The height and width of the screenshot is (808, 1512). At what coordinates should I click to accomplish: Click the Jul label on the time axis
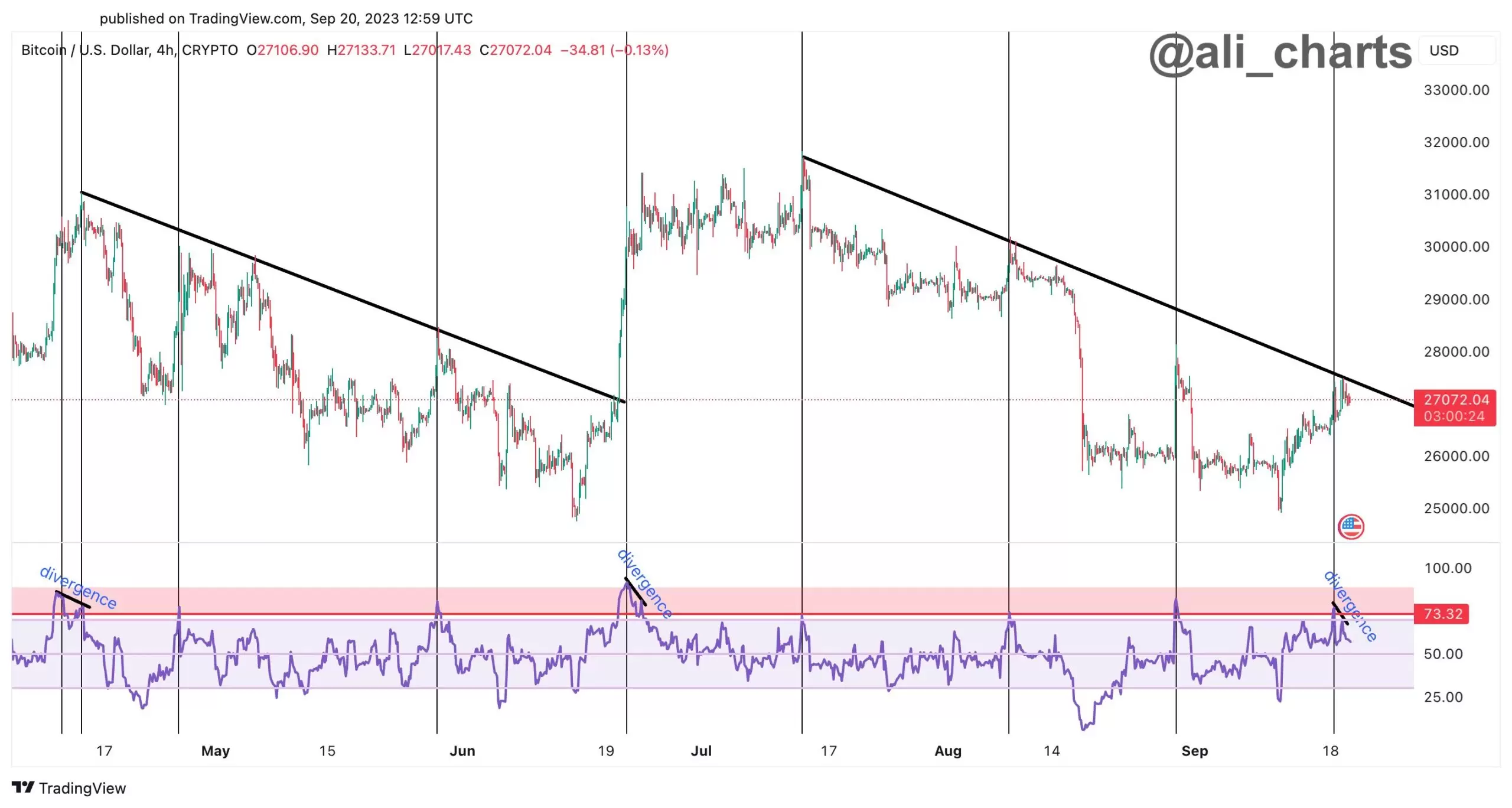(701, 751)
